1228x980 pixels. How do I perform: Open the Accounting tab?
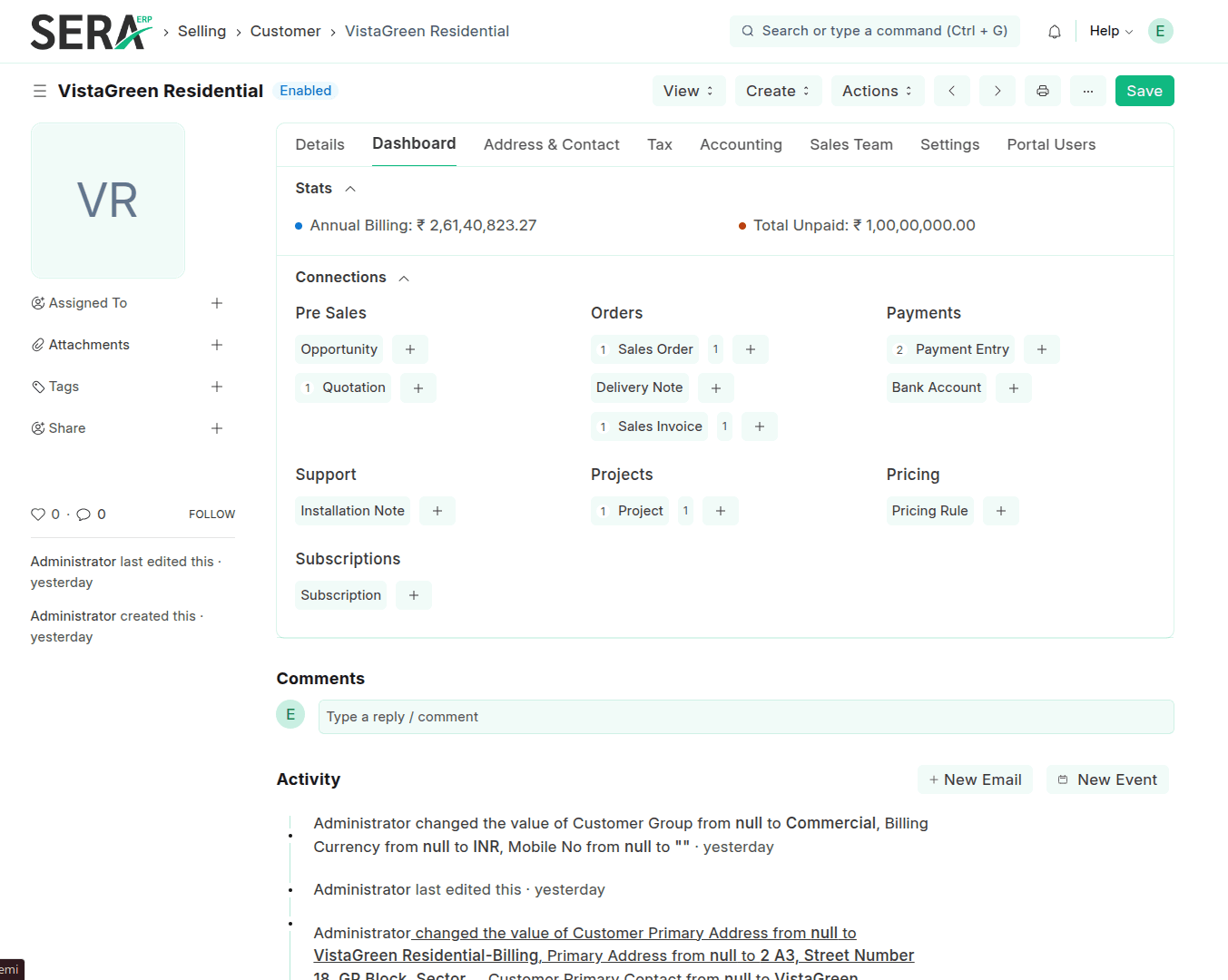(x=741, y=144)
